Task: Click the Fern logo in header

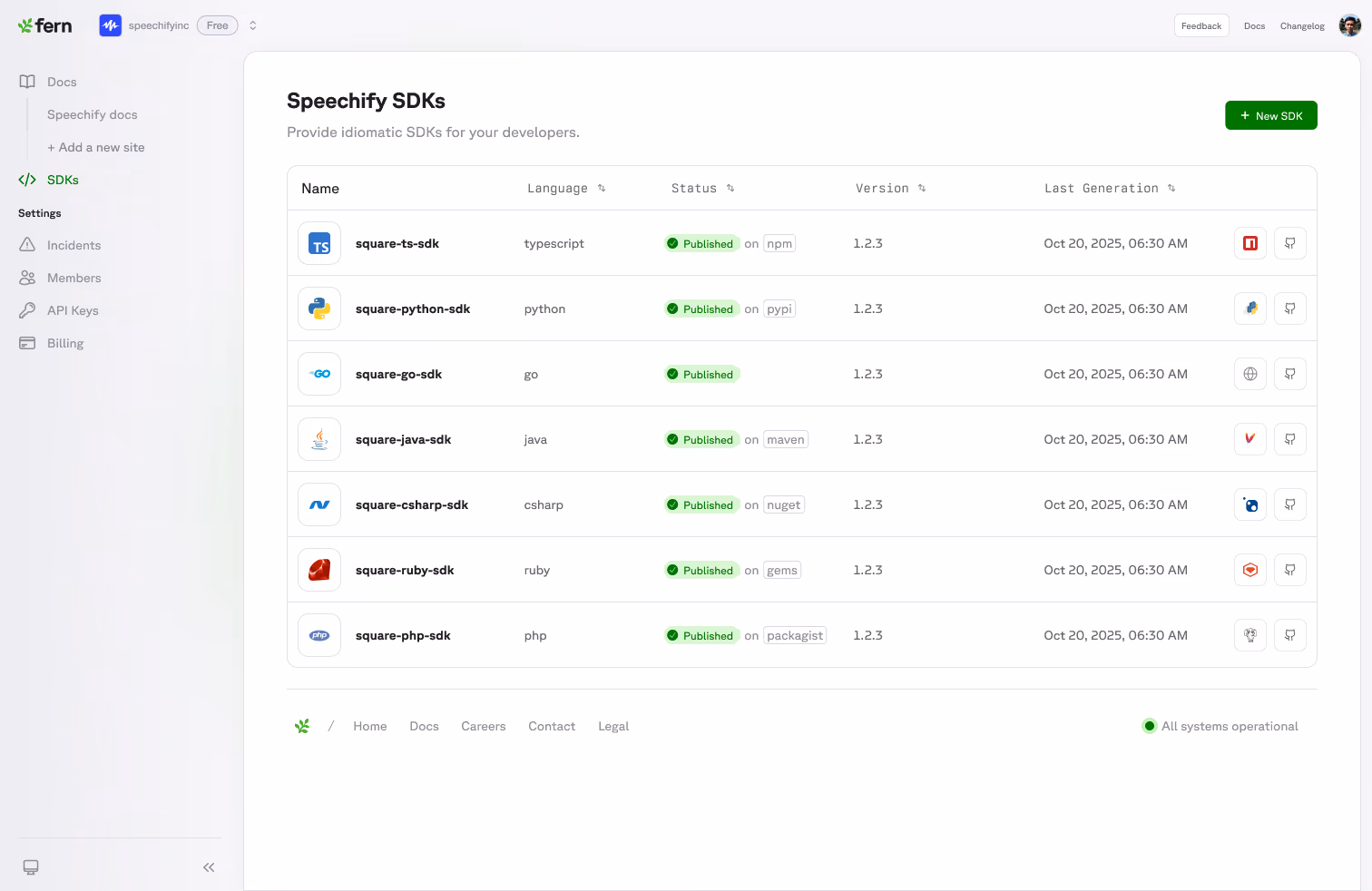Action: tap(44, 25)
